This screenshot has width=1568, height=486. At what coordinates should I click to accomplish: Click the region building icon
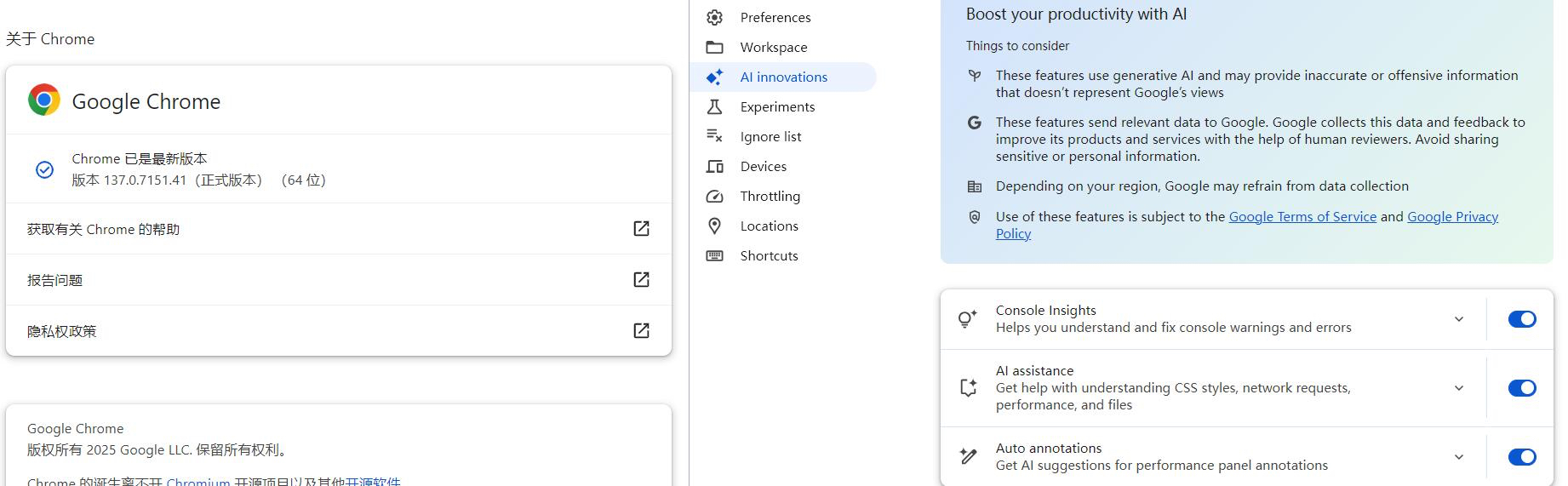coord(975,186)
